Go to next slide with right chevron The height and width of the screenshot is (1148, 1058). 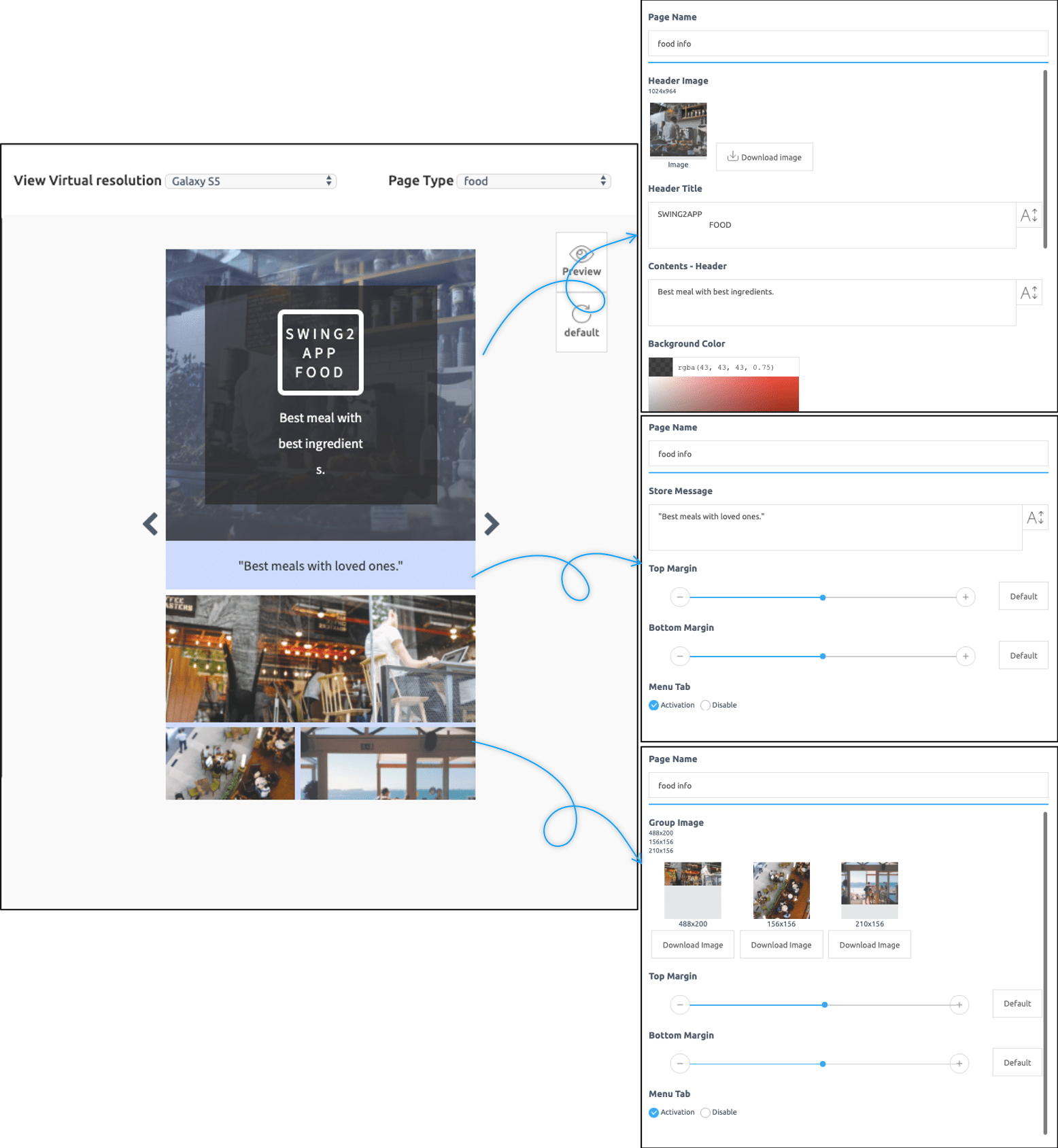click(492, 524)
